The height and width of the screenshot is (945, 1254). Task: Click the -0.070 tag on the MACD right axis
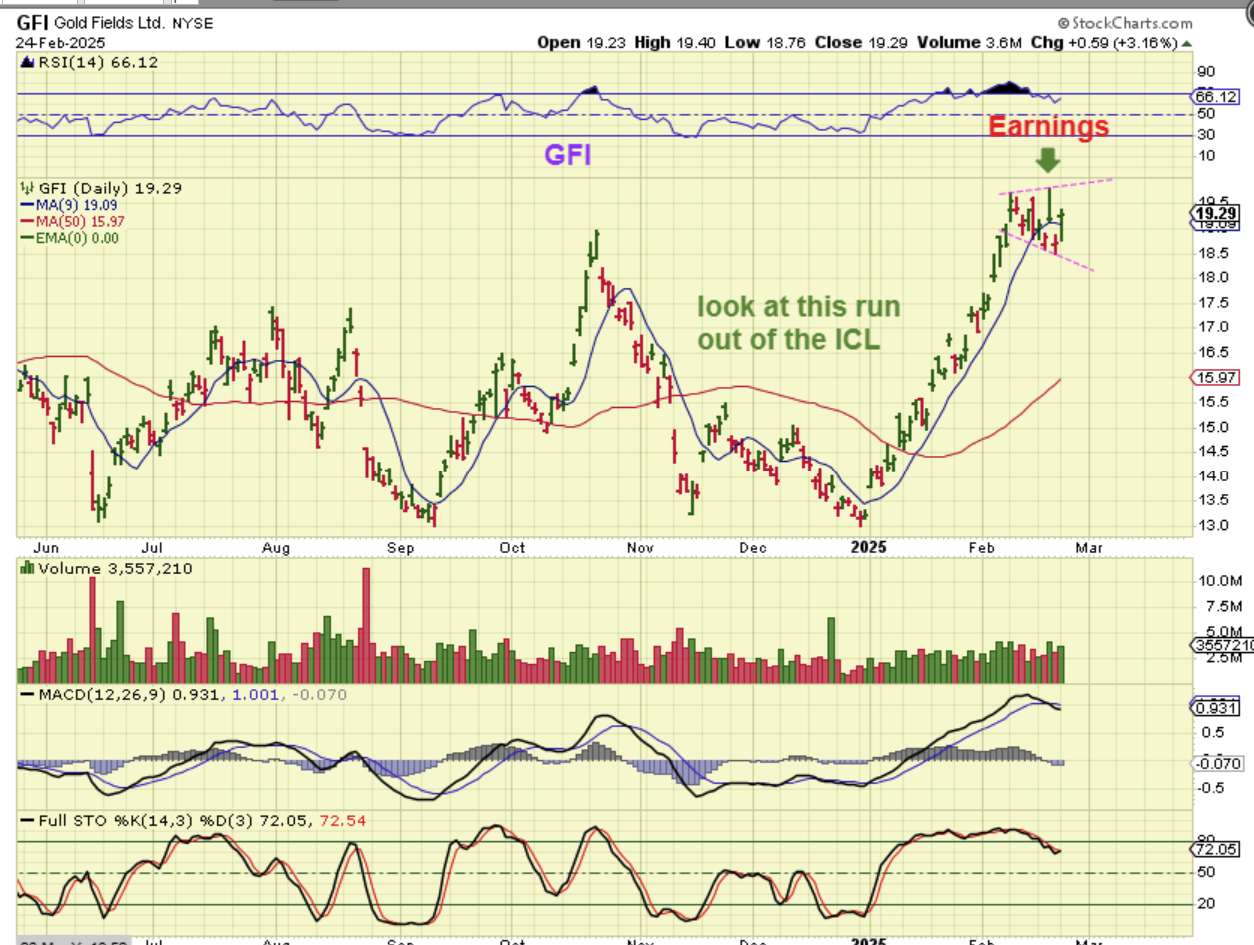click(x=1217, y=763)
